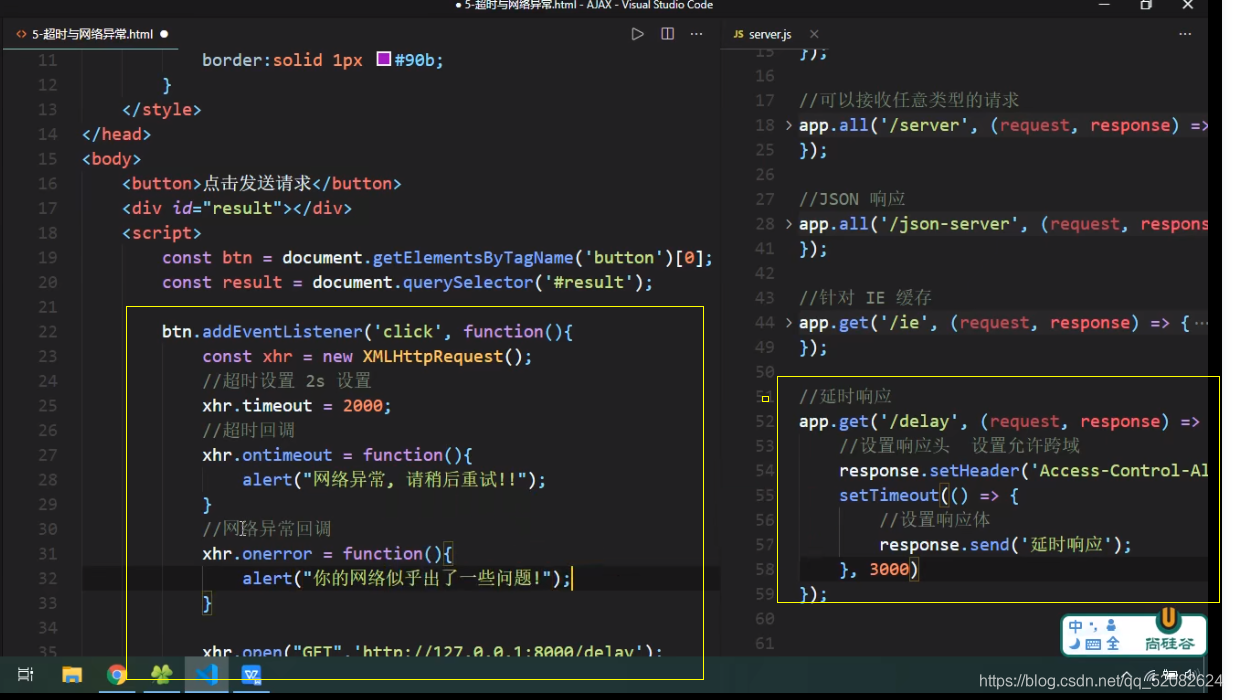Open color picker on #90b swatch
Image resolution: width=1233 pixels, height=700 pixels.
pos(383,60)
